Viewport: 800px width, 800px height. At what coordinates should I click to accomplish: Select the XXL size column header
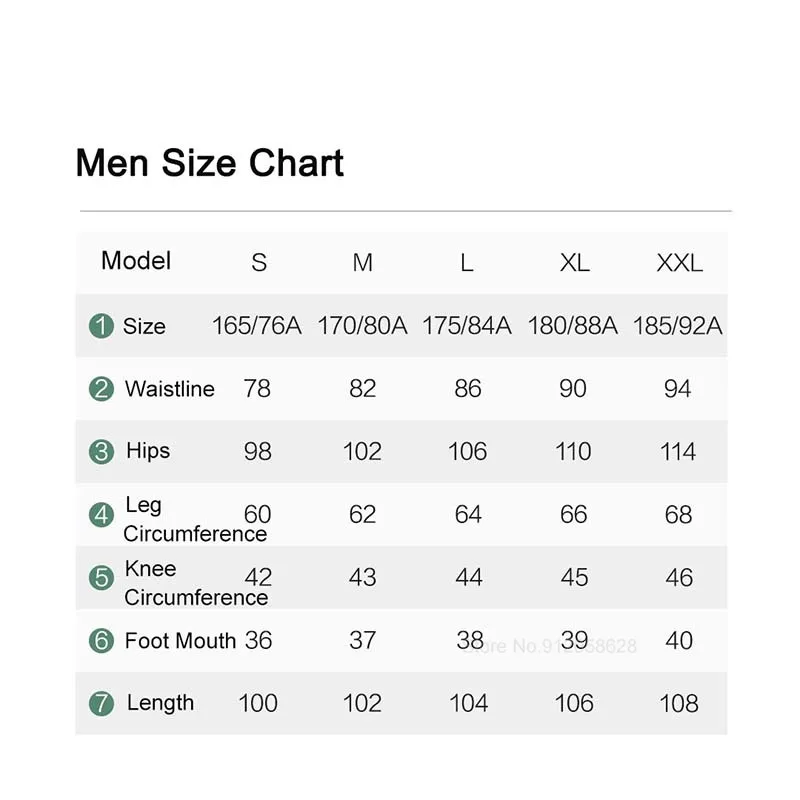pyautogui.click(x=679, y=263)
